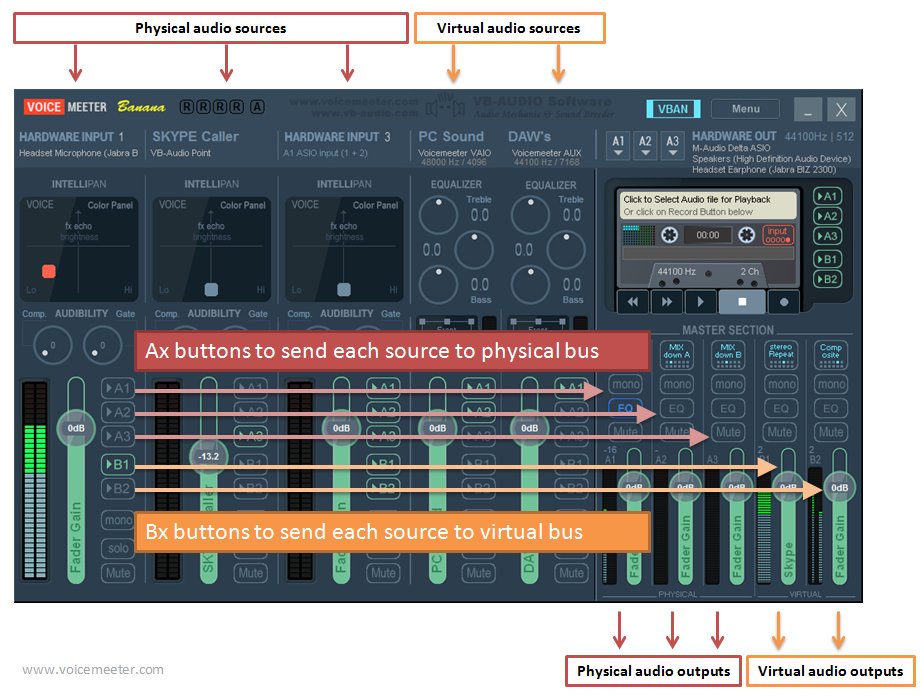Click the B2 bus 0dB fader knob
Viewport: 924px width, 696px height.
[839, 487]
